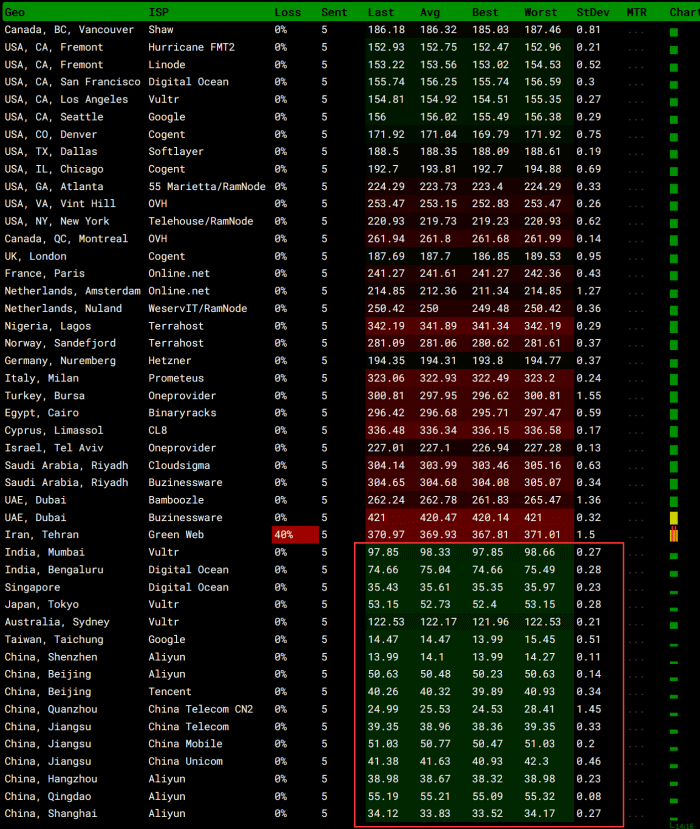This screenshot has width=700, height=829.
Task: Click the Sent column header
Action: point(334,12)
